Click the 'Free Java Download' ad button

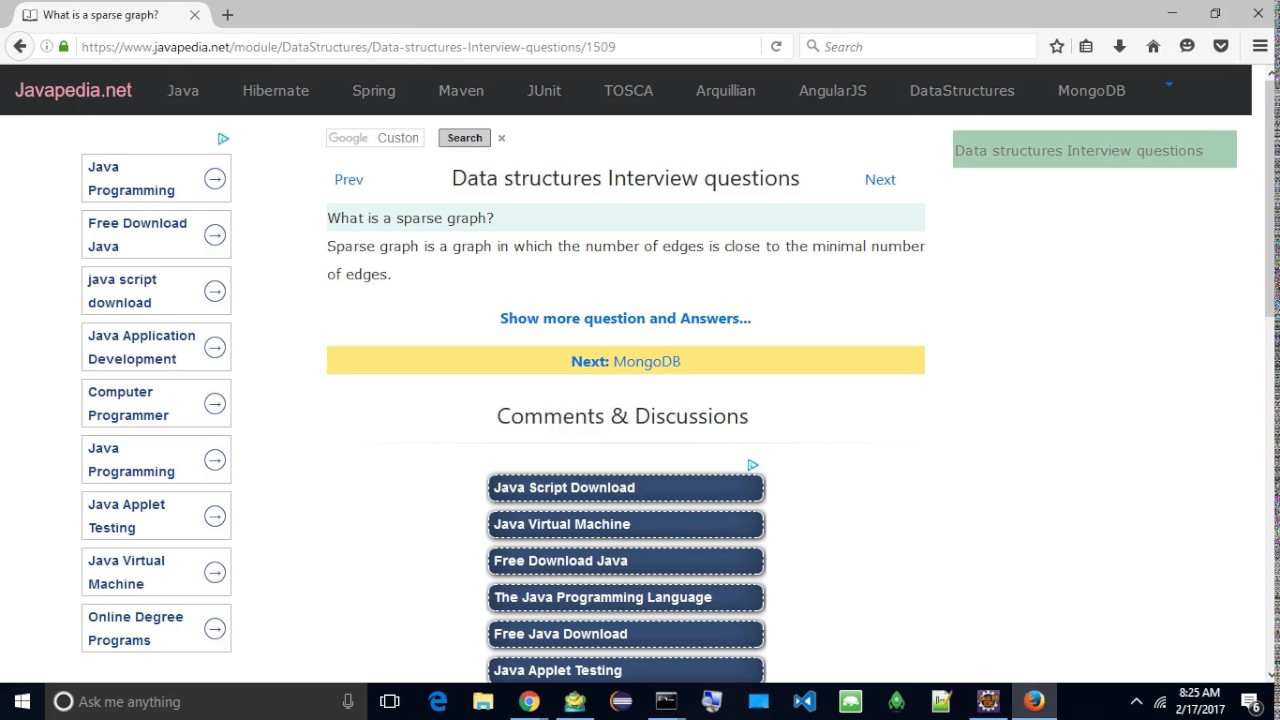tap(626, 634)
